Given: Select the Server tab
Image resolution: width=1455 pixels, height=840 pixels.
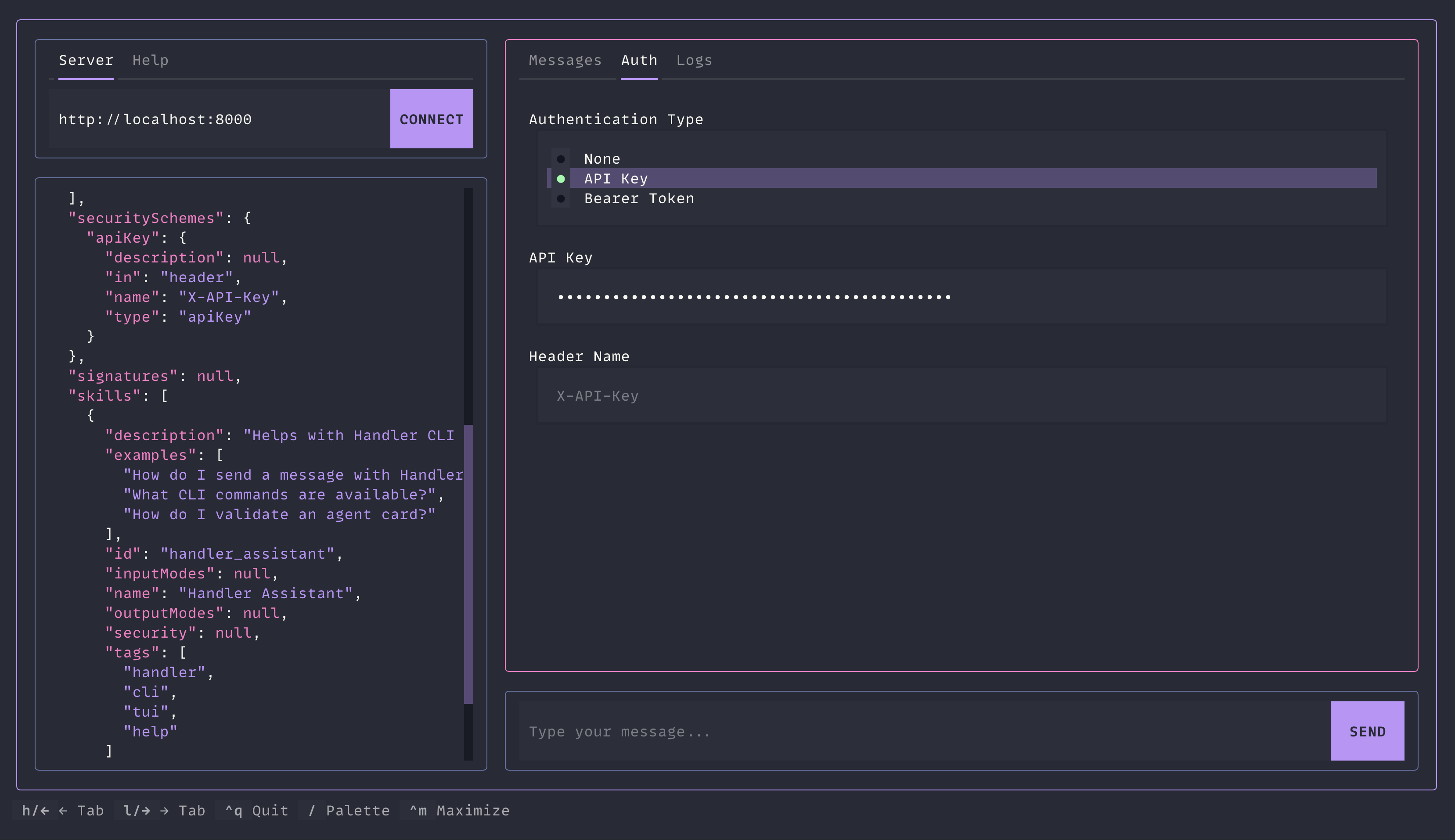Looking at the screenshot, I should pos(86,60).
